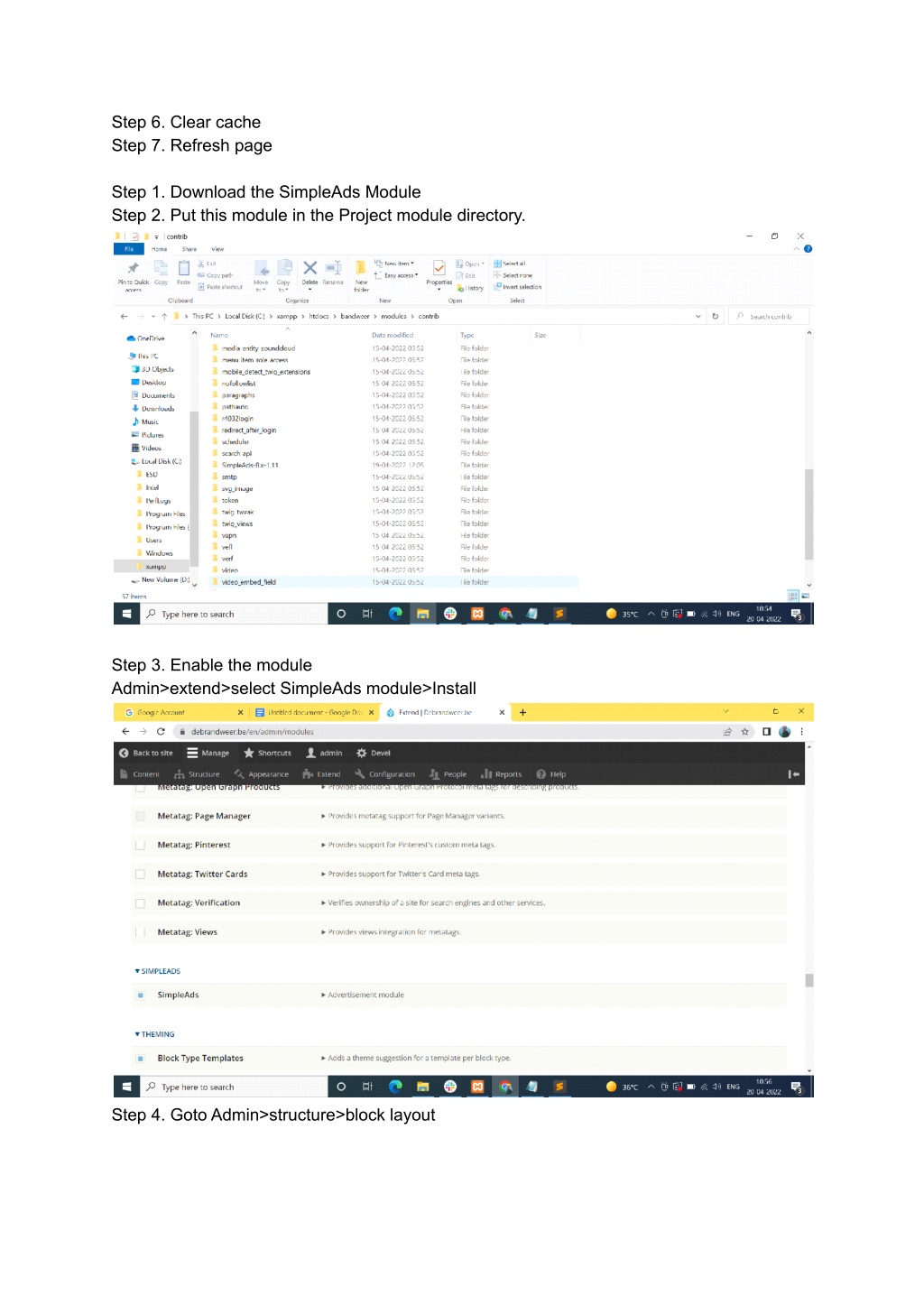Click the Explorer Up arrow beside address path
Image resolution: width=924 pixels, height=1305 pixels.
[164, 316]
